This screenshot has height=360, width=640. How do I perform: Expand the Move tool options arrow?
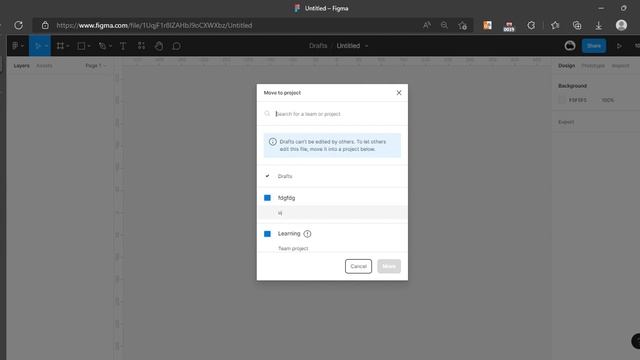coord(46,46)
